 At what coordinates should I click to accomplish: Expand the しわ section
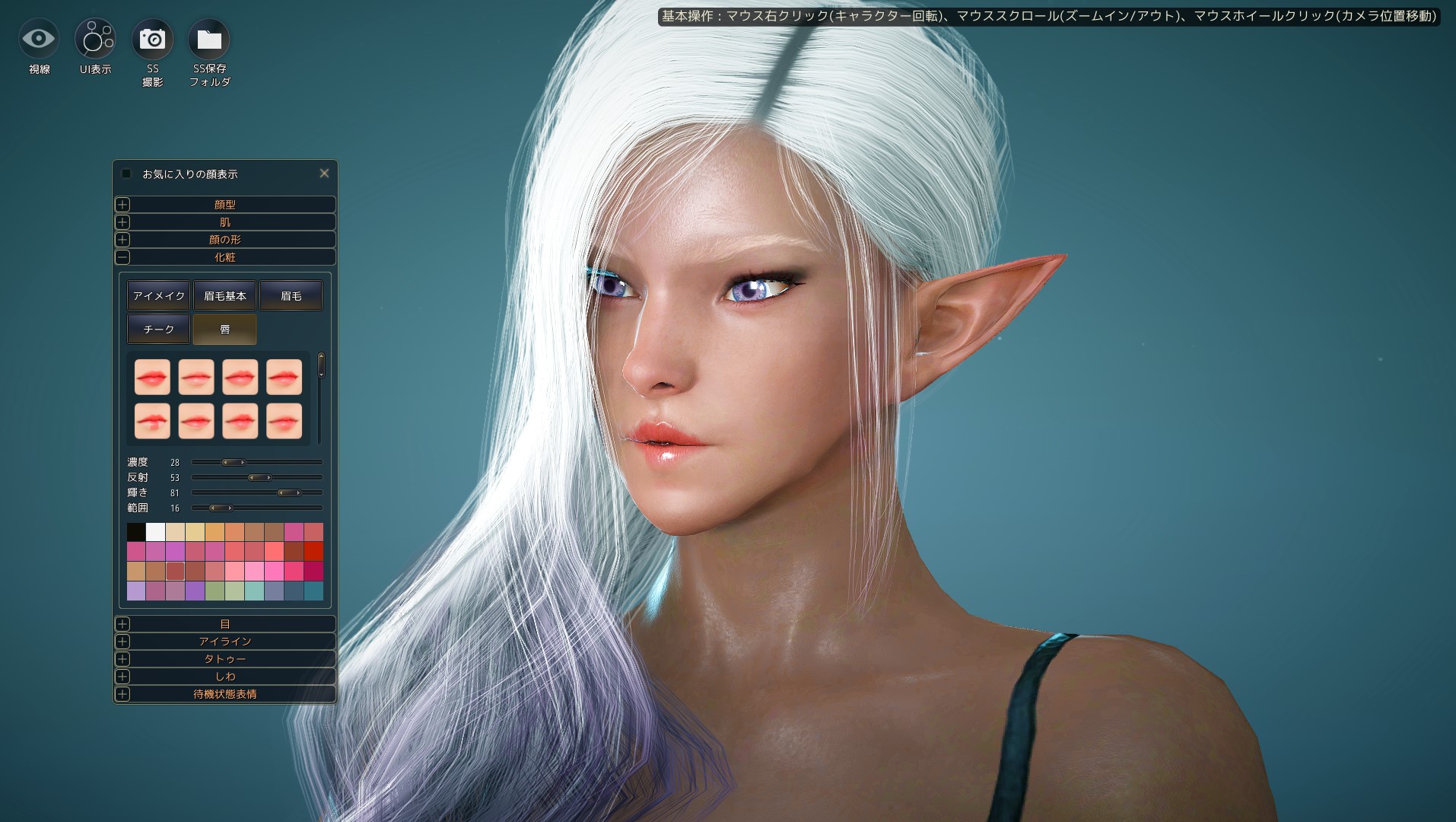225,677
